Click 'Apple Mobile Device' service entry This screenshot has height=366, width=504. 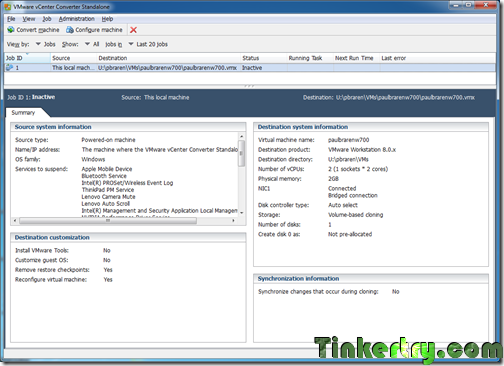tap(107, 169)
